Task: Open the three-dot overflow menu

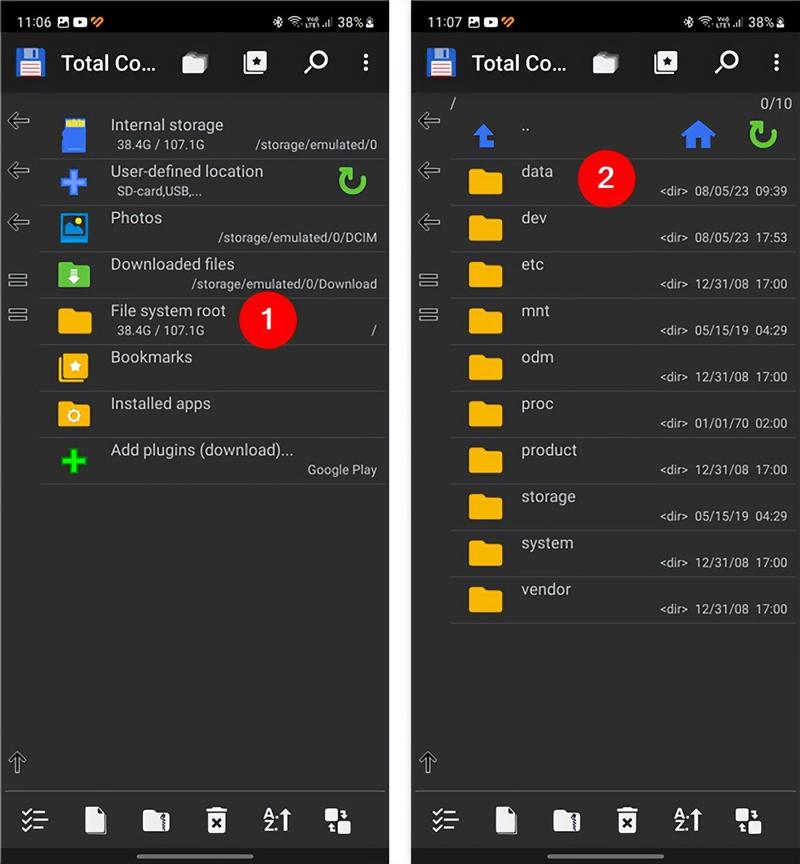Action: [366, 62]
